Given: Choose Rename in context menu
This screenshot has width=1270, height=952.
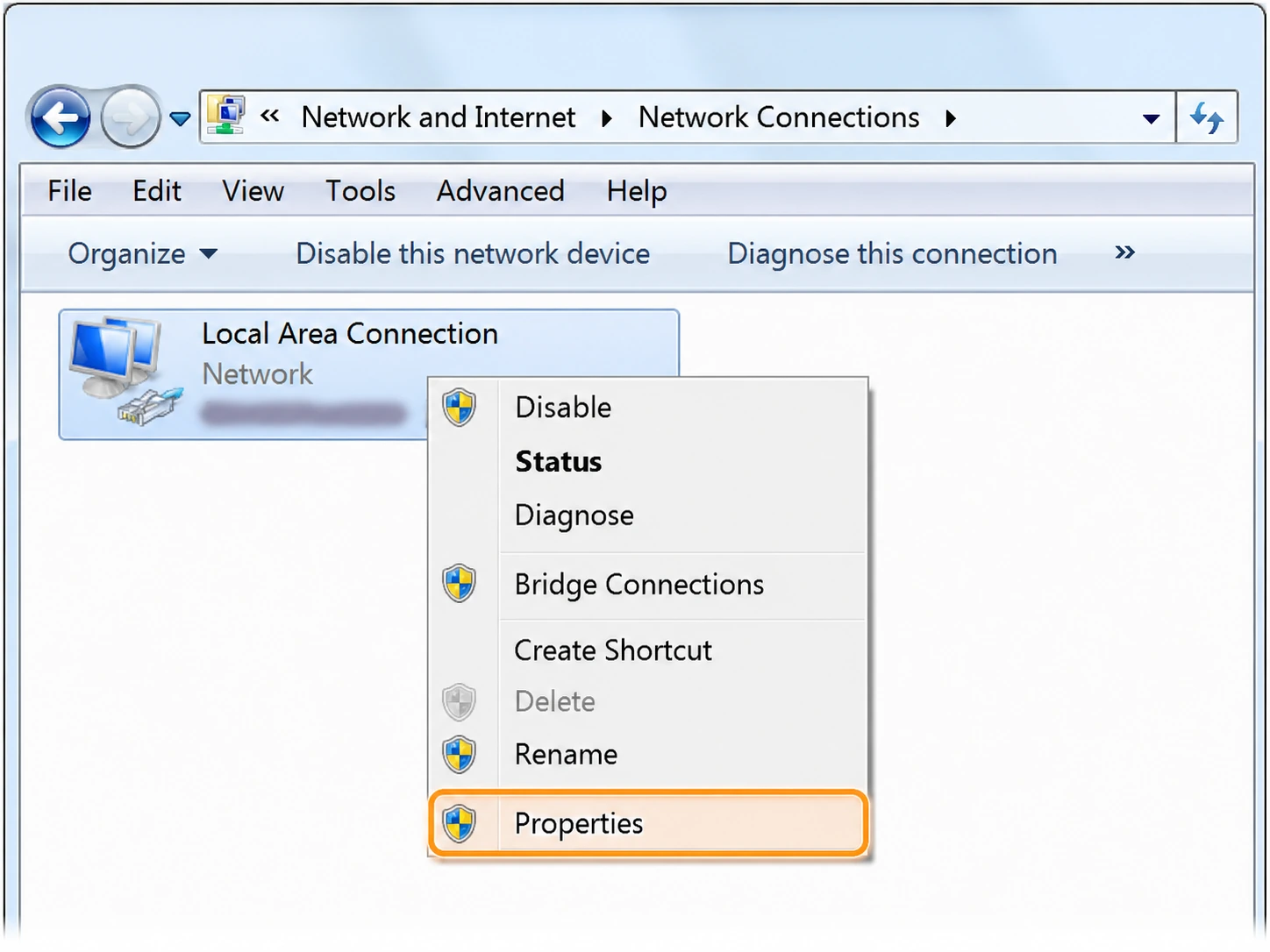Looking at the screenshot, I should pos(648,755).
